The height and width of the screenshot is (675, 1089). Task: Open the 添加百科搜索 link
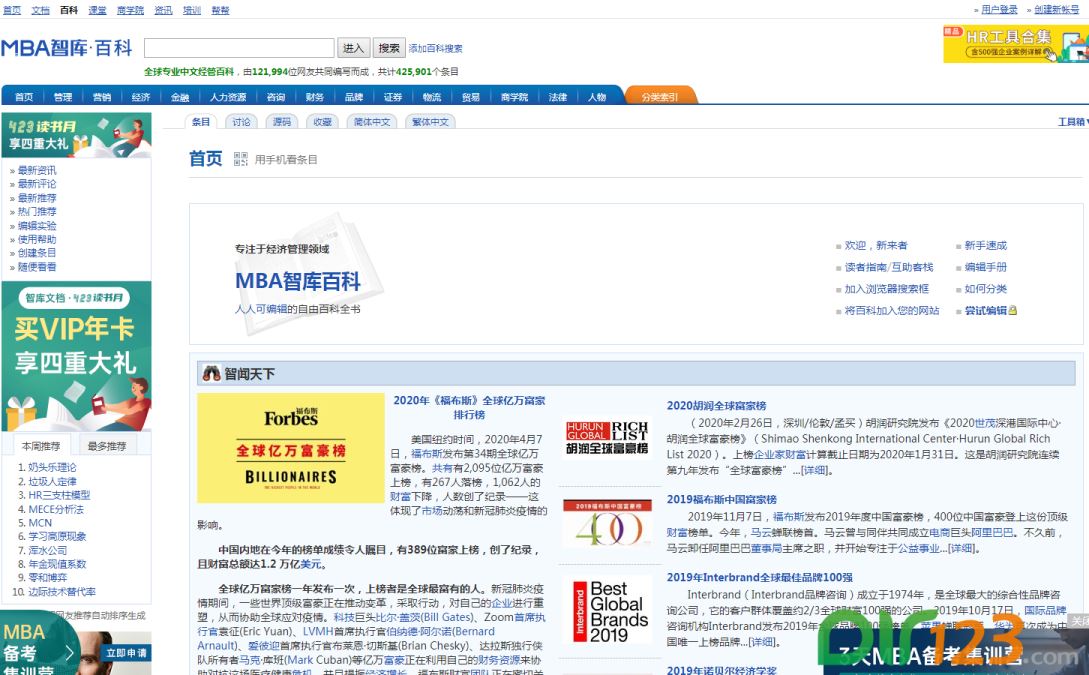click(435, 49)
